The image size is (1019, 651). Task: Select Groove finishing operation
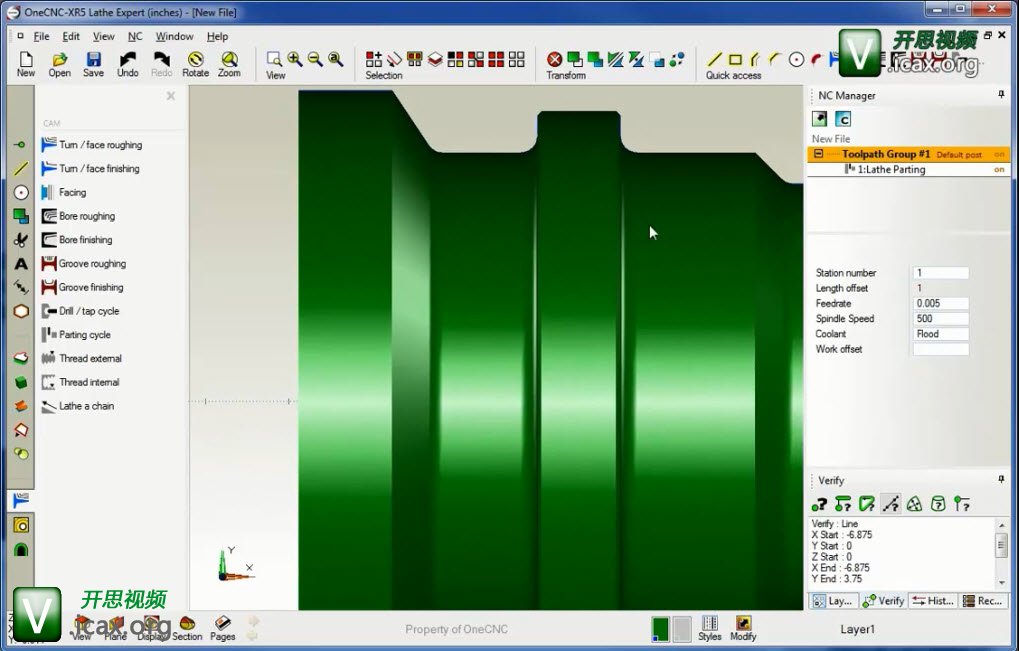pos(83,287)
